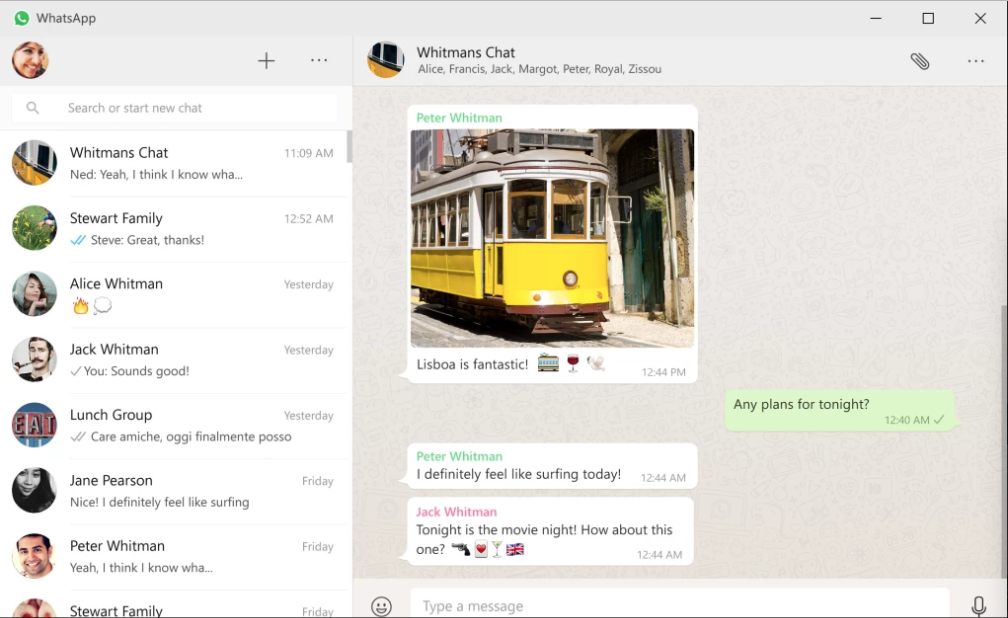This screenshot has width=1008, height=618.
Task: Close the WhatsApp window
Action: coord(980,18)
